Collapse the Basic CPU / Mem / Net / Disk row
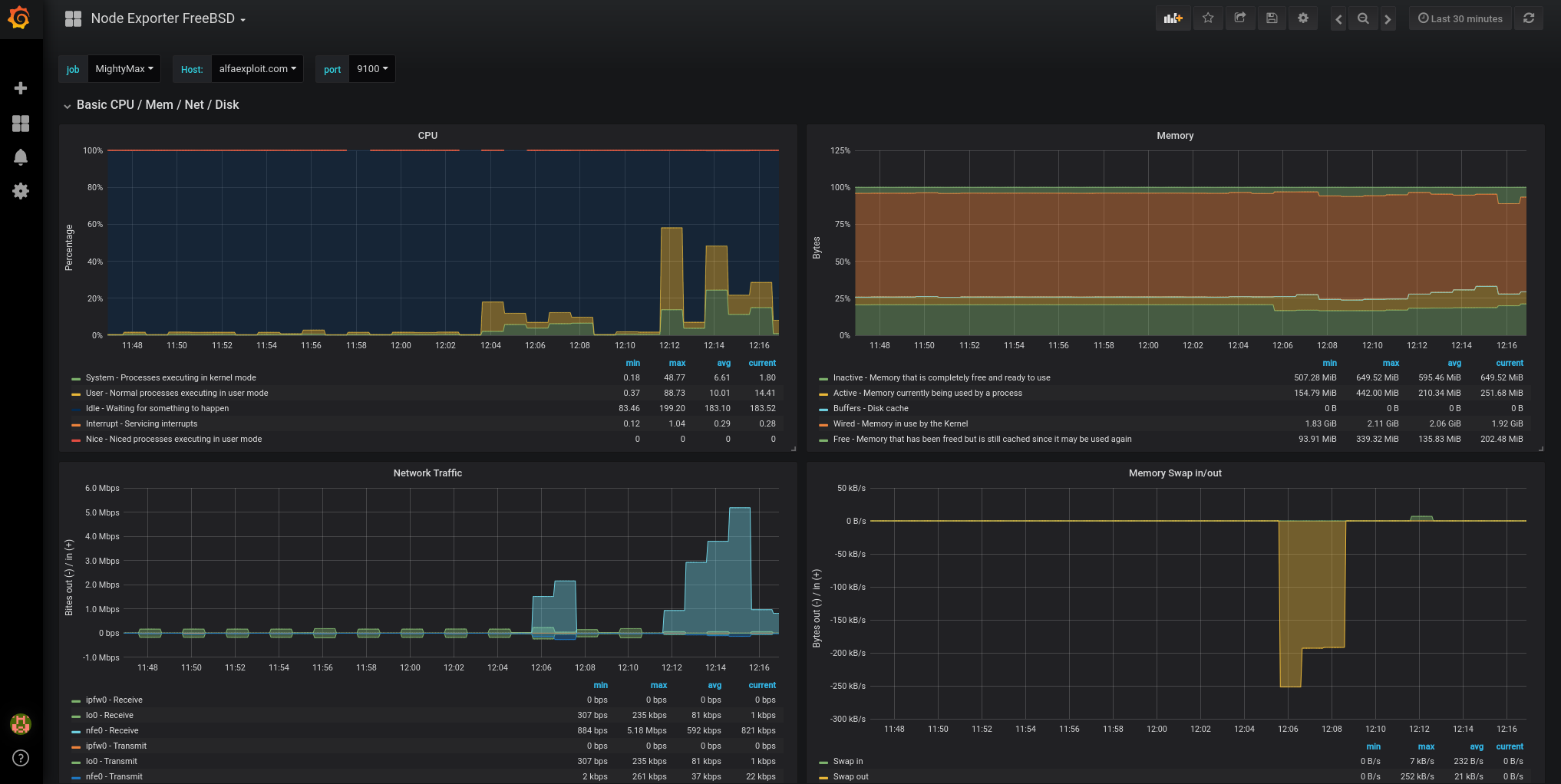This screenshot has height=784, width=1561. (x=157, y=104)
